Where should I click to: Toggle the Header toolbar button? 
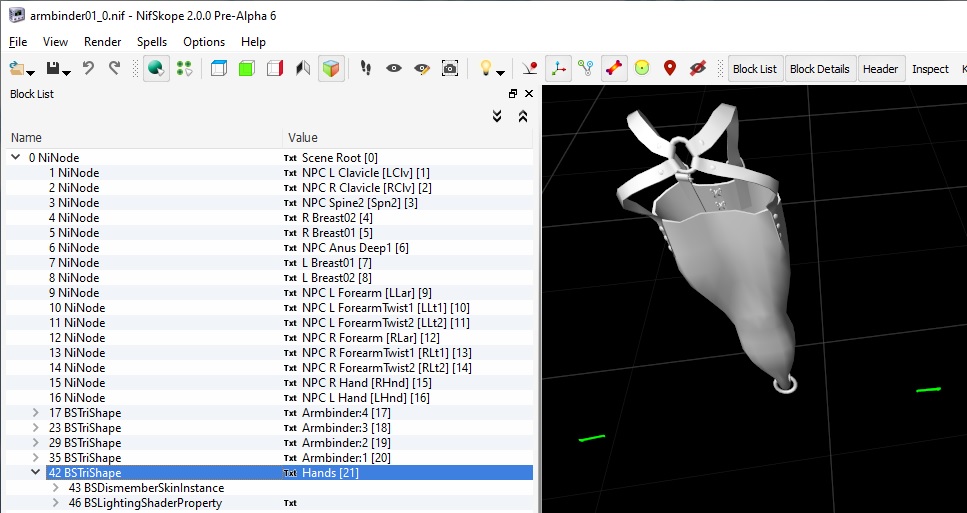pyautogui.click(x=880, y=69)
